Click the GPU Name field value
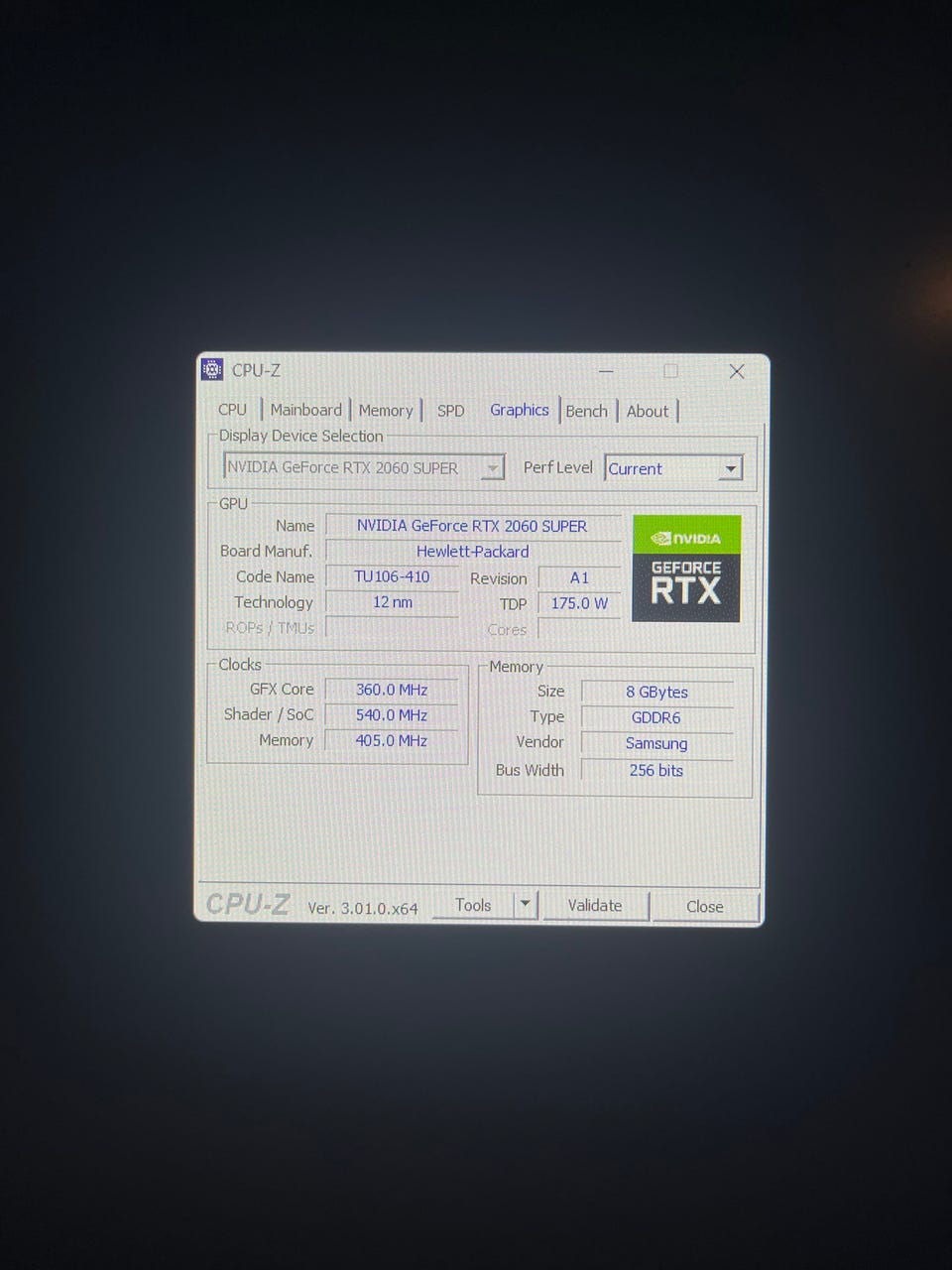Viewport: 952px width, 1270px height. 472,526
